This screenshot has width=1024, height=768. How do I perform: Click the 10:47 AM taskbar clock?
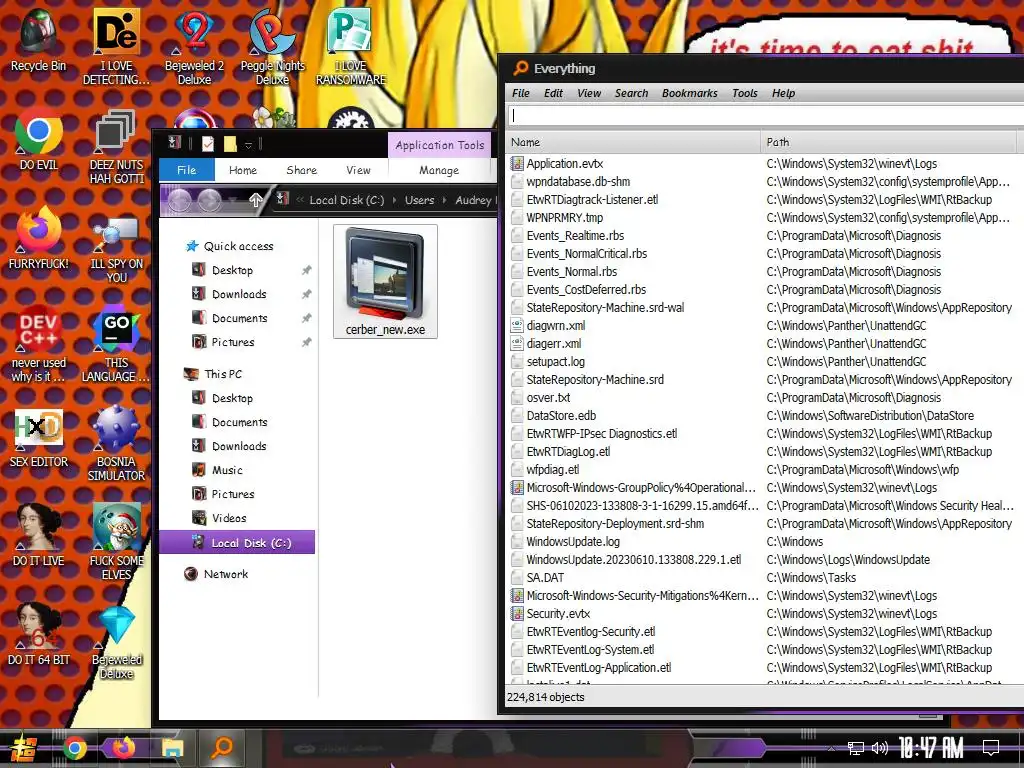pos(930,748)
